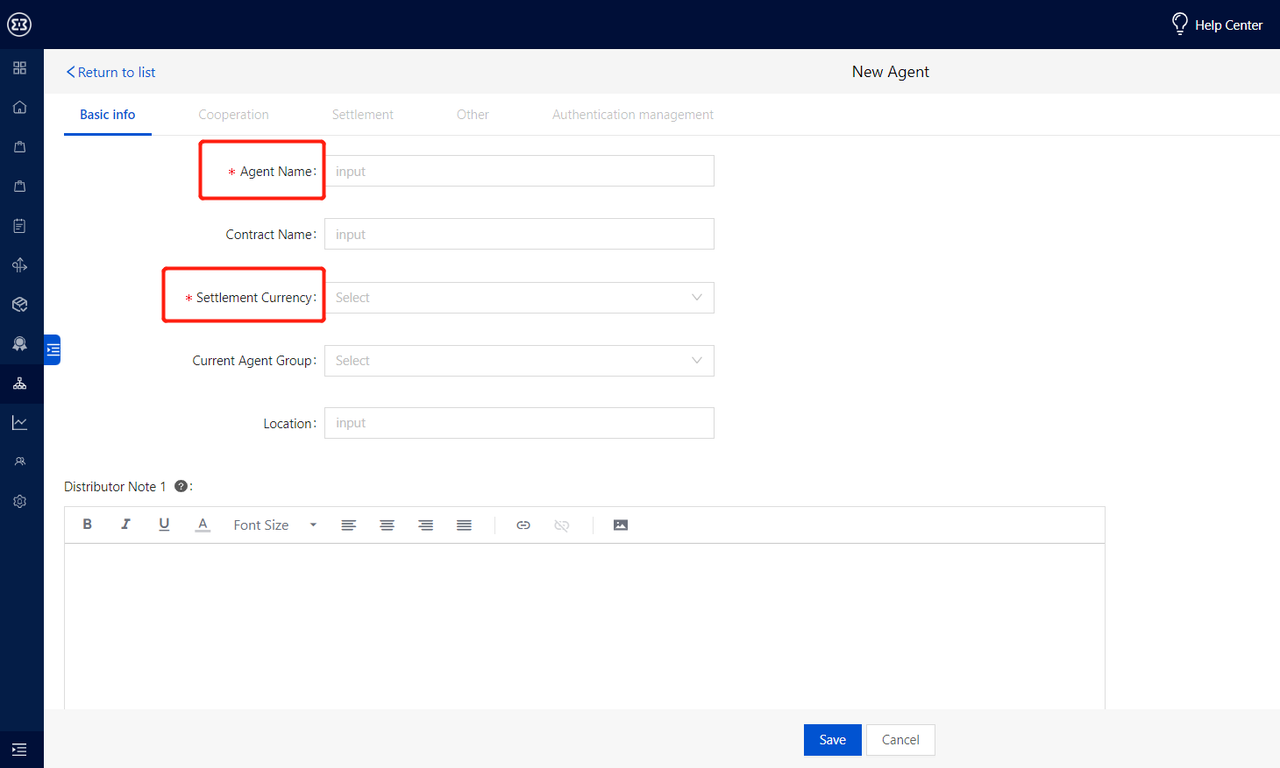The image size is (1280, 768).
Task: Click the insert link icon in the editor
Action: (523, 525)
